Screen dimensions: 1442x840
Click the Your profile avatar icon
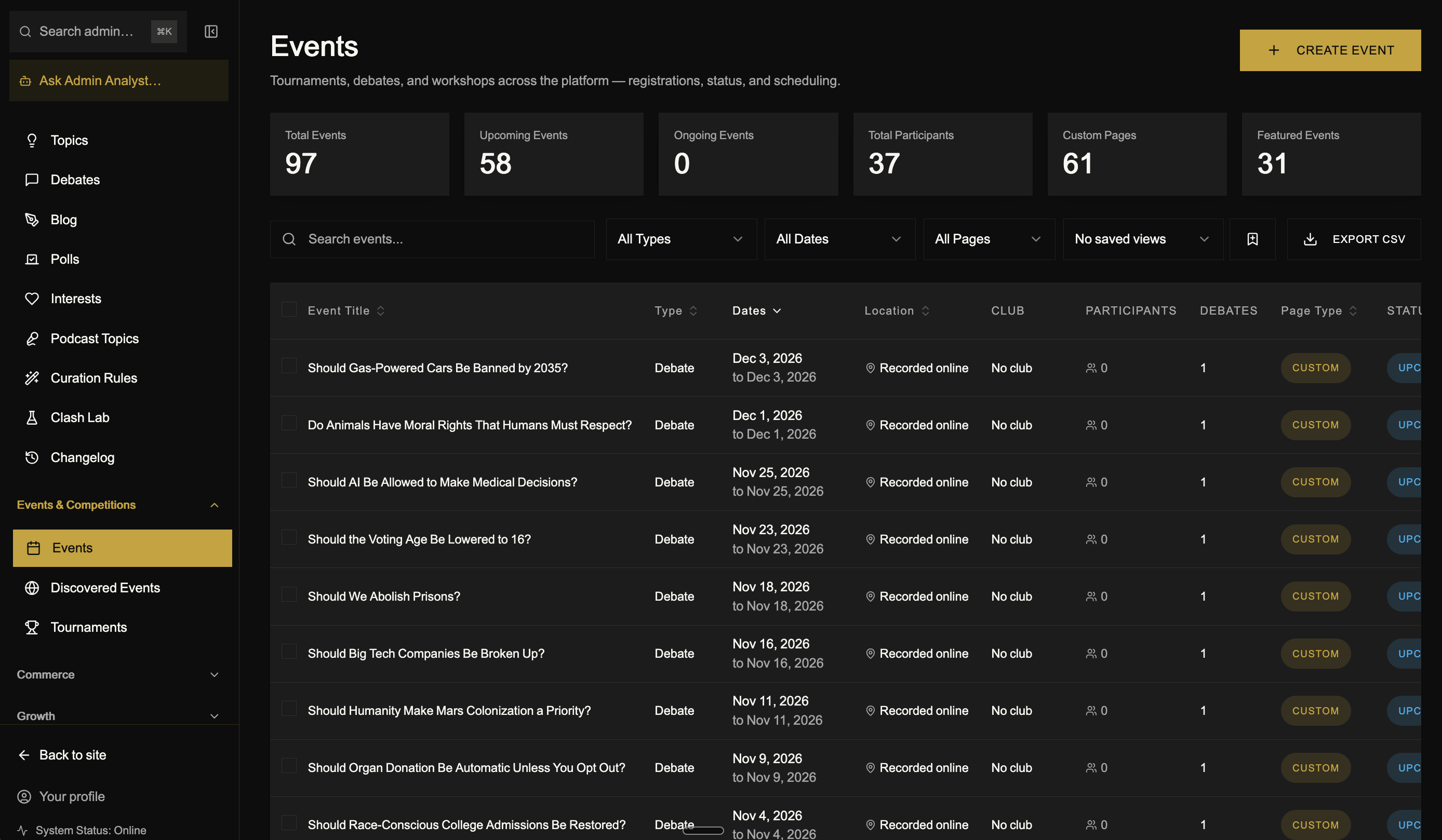(24, 796)
